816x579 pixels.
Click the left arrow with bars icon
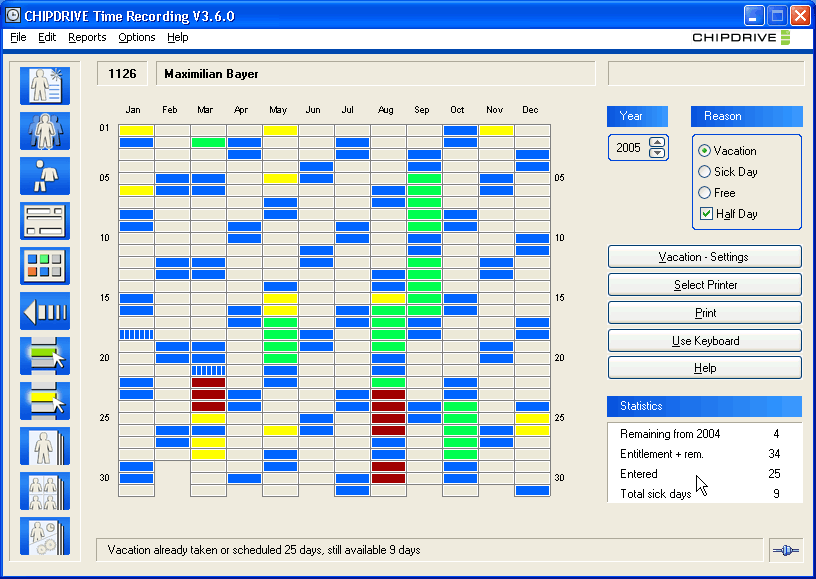45,311
